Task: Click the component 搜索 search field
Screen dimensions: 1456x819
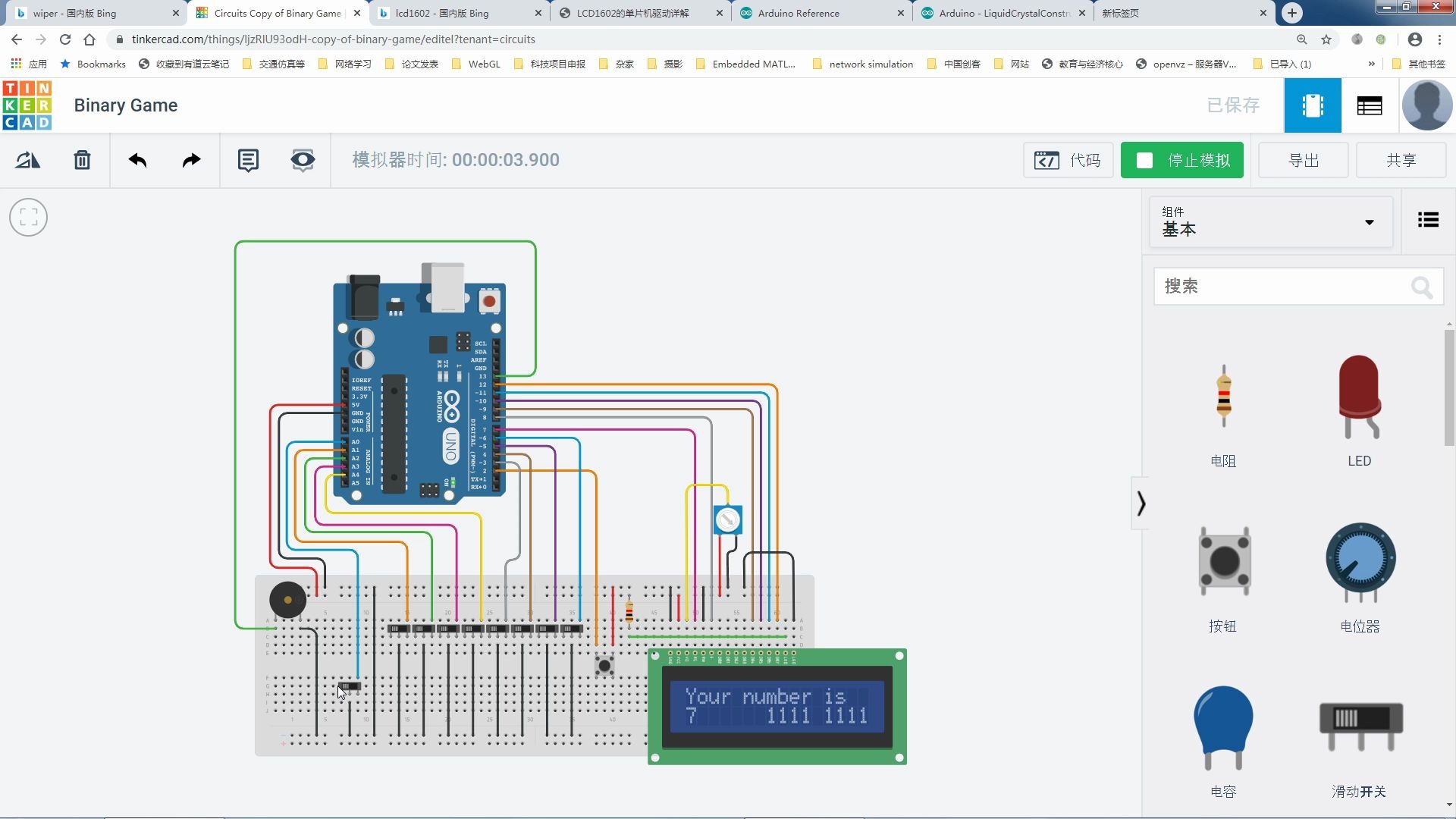Action: pyautogui.click(x=1282, y=287)
